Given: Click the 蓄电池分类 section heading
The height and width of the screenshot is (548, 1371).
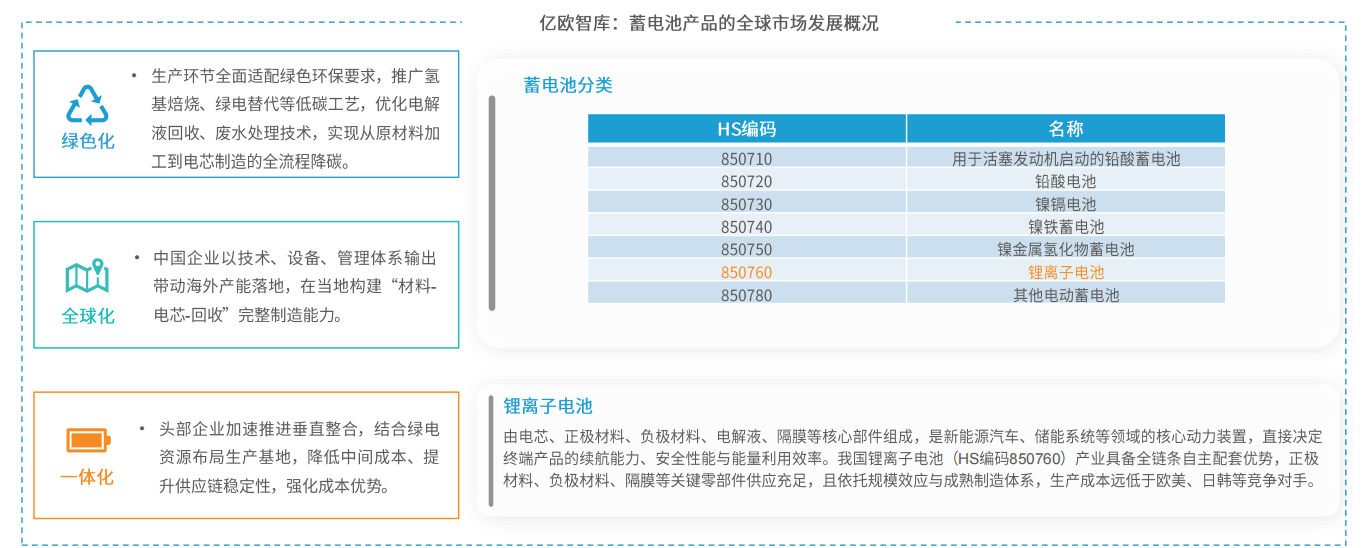Looking at the screenshot, I should (567, 85).
